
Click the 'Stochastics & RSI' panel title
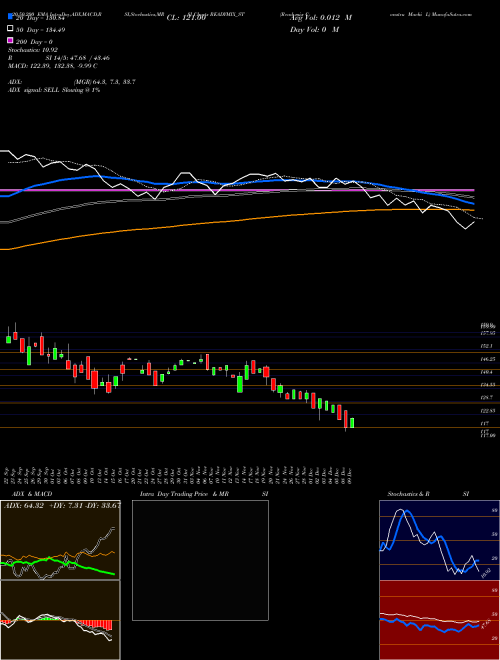point(428,494)
